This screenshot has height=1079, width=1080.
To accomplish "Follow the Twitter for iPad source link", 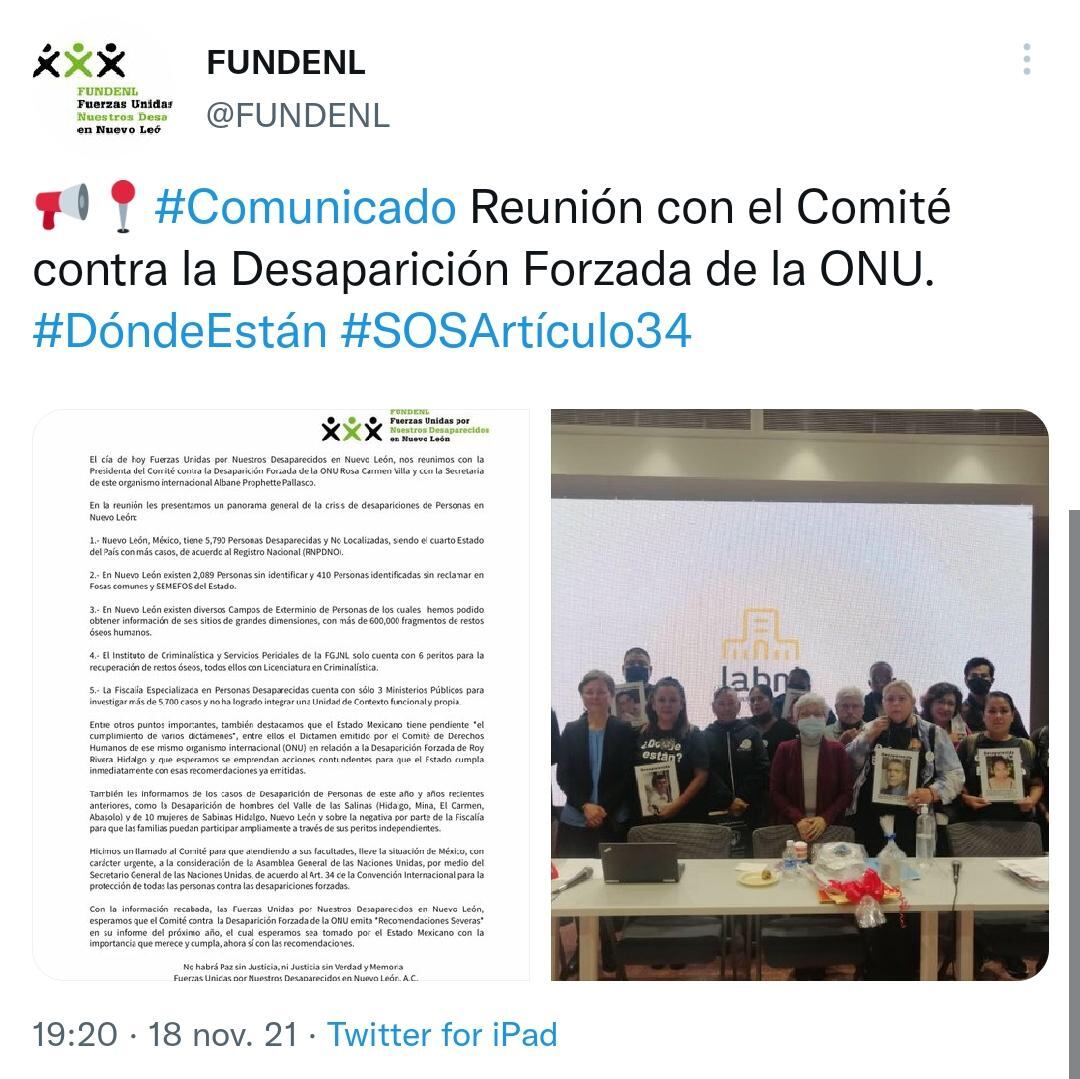I will [x=442, y=1034].
